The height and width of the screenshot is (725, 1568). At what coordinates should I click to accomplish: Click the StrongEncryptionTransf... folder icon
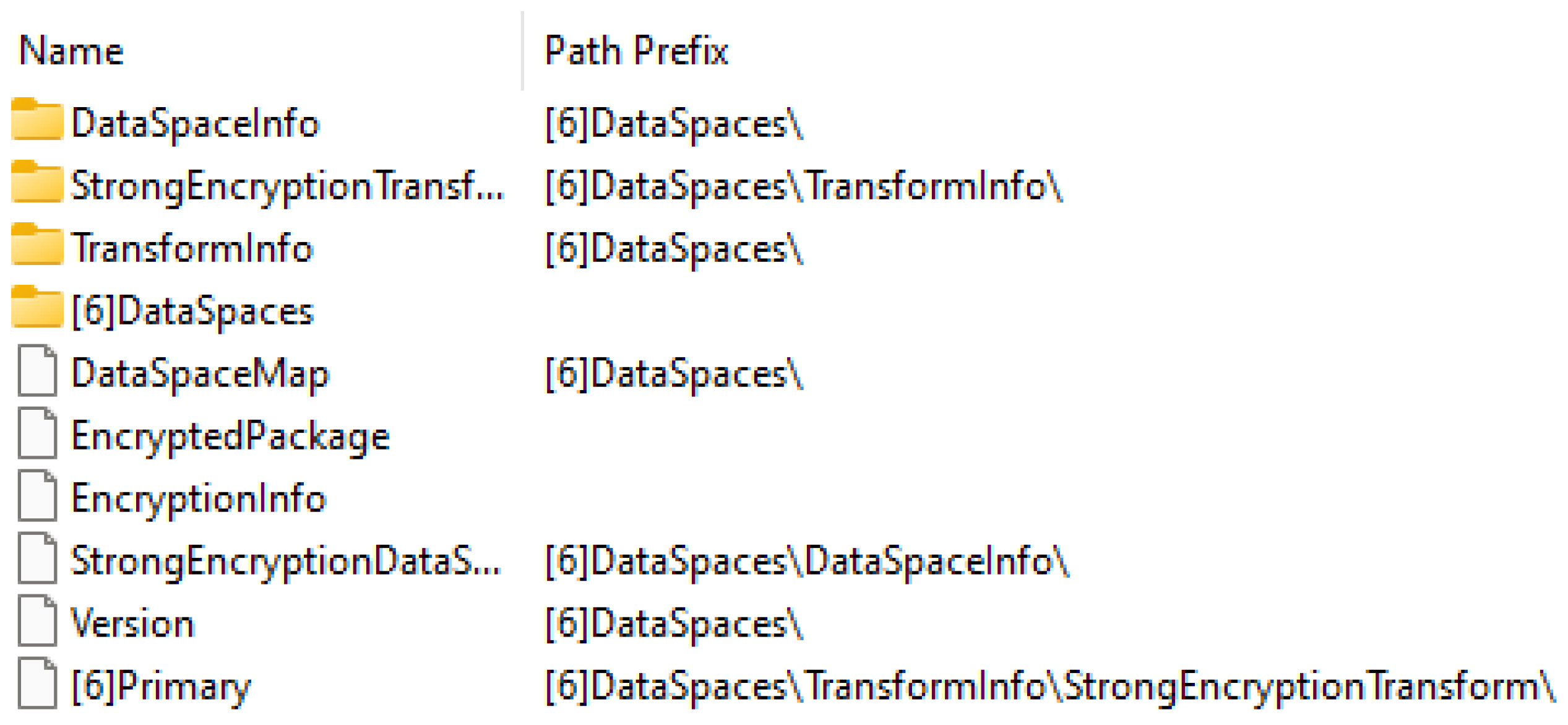click(37, 183)
